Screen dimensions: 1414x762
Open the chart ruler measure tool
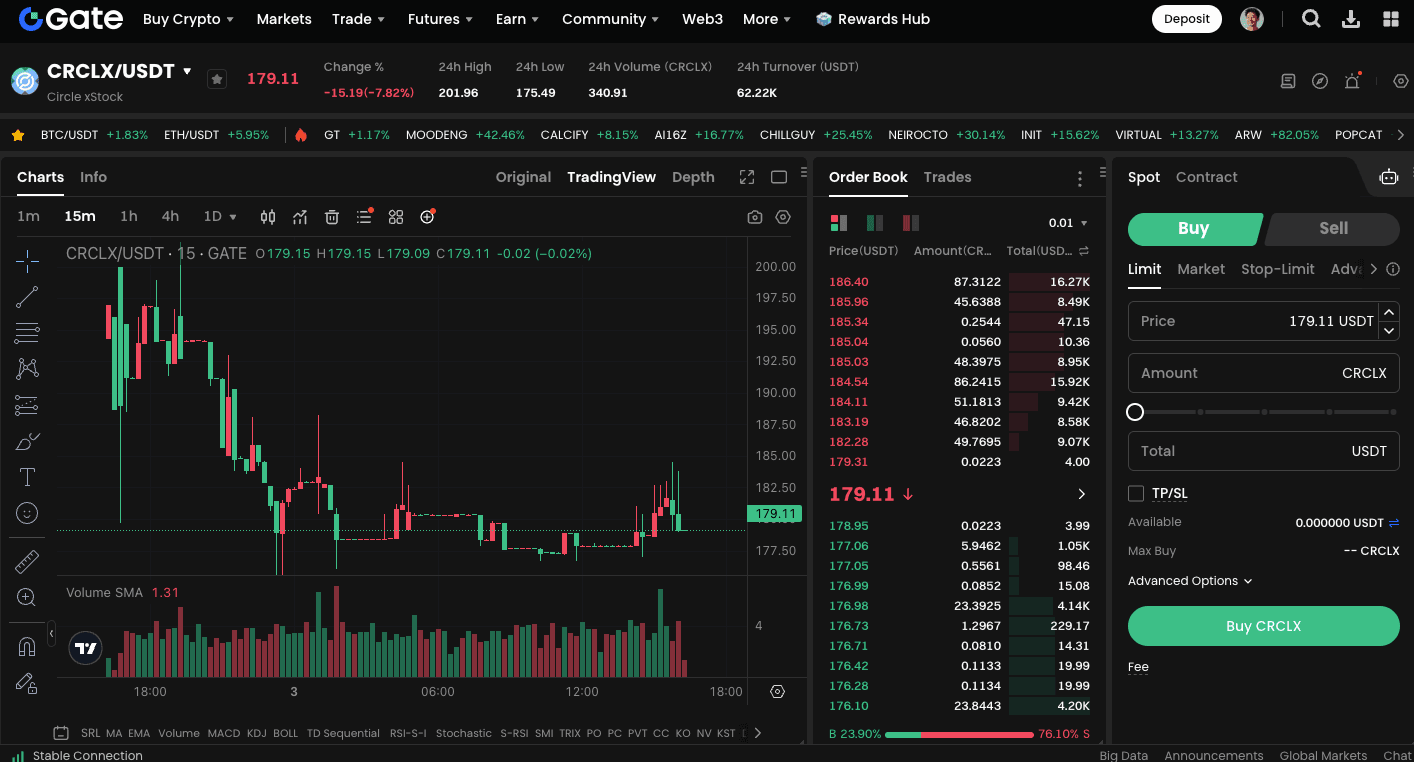(27, 562)
